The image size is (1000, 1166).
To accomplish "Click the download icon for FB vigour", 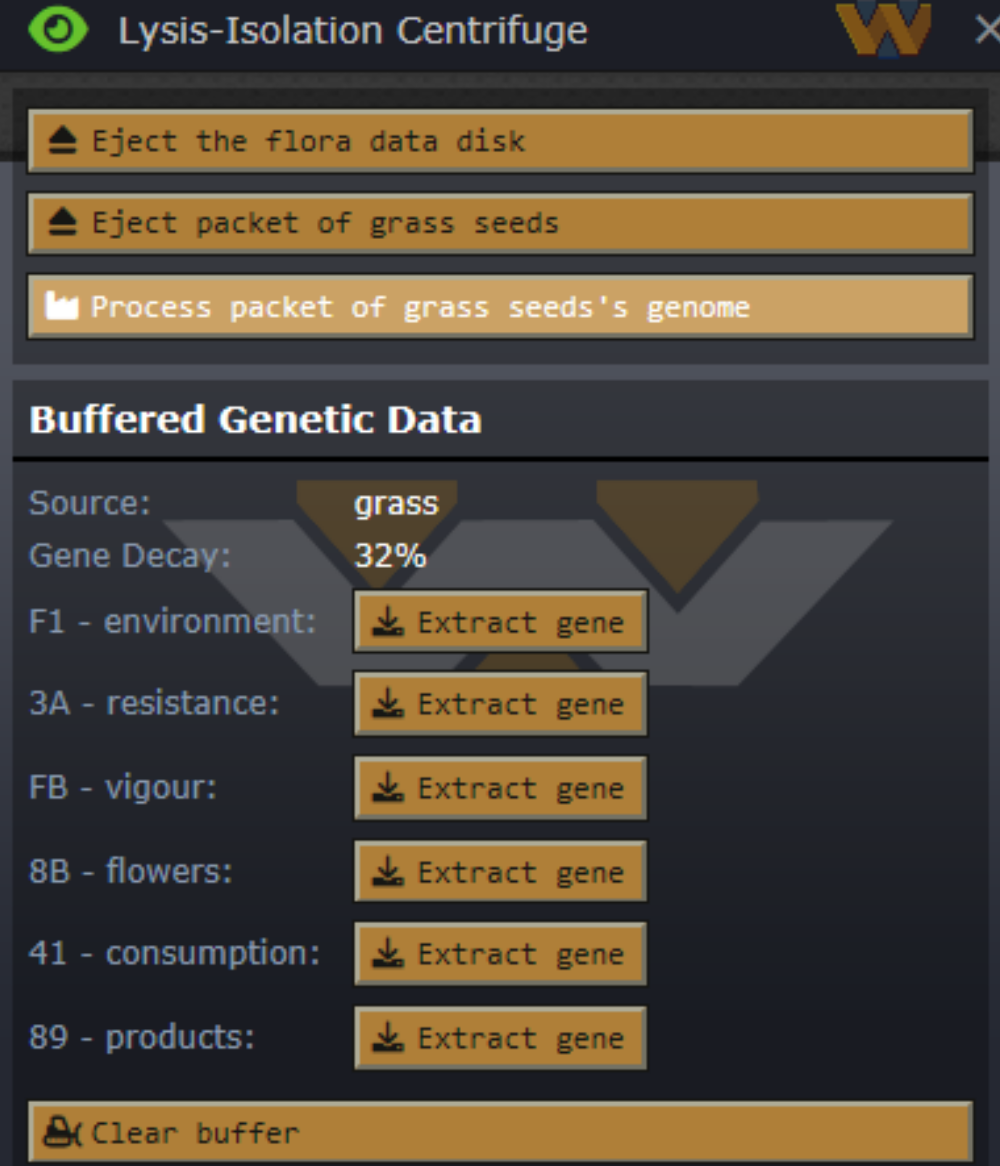I will coord(388,788).
